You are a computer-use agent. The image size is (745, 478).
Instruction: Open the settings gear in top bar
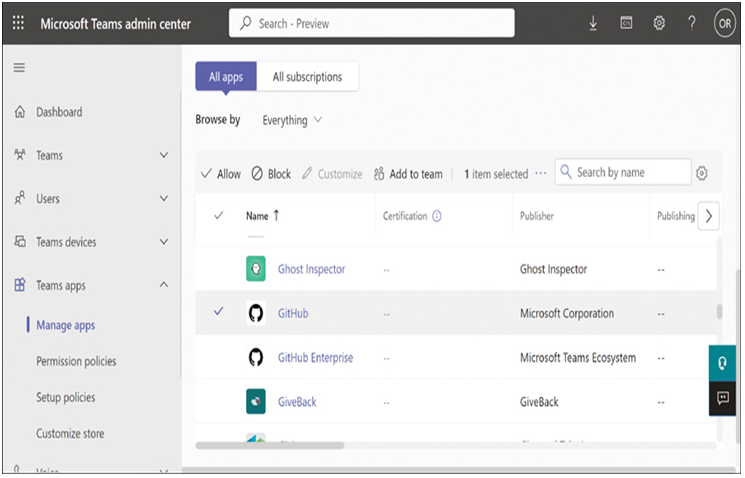pos(659,23)
